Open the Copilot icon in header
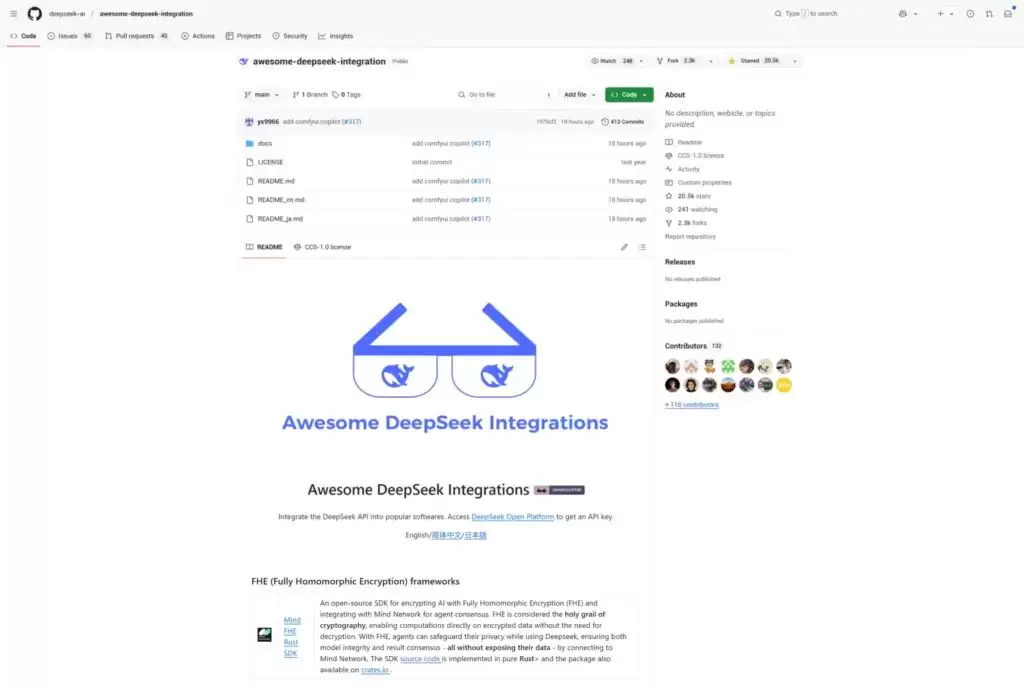 (x=903, y=13)
